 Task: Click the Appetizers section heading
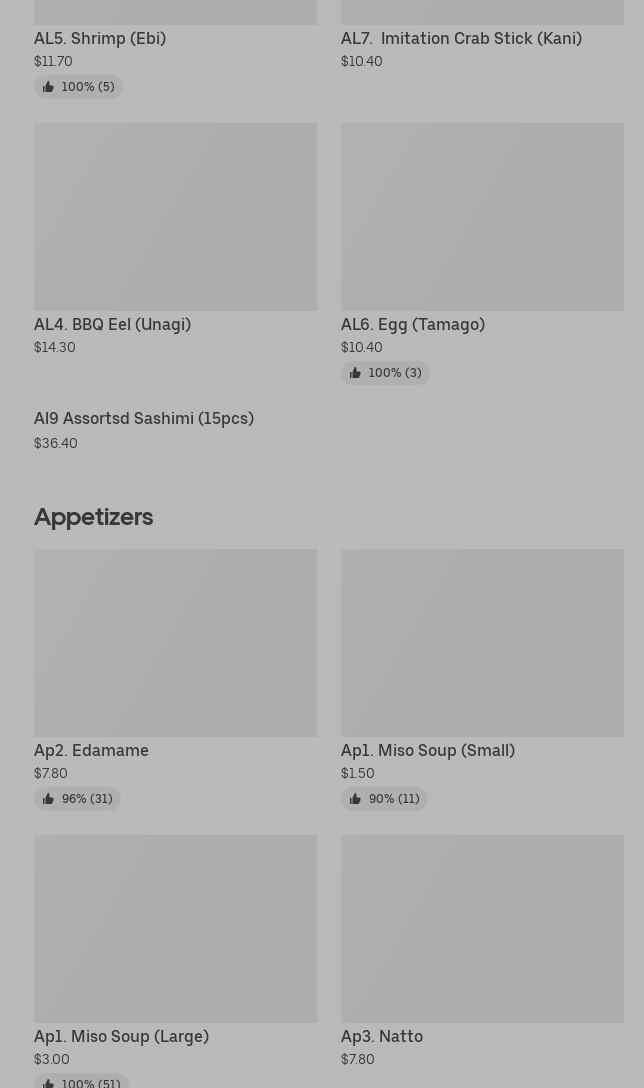point(93,516)
